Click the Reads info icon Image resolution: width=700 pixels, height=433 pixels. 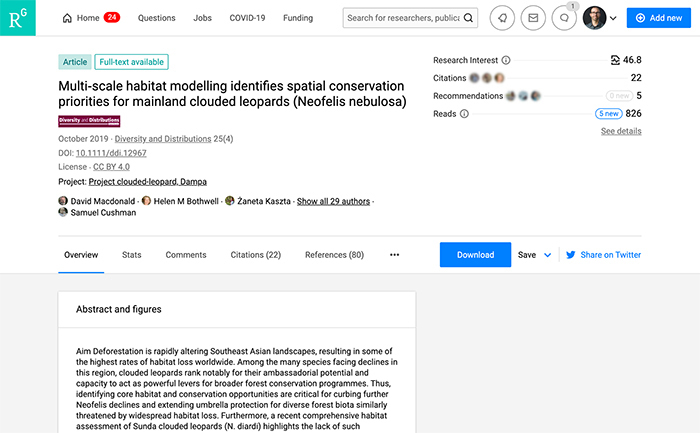click(465, 114)
